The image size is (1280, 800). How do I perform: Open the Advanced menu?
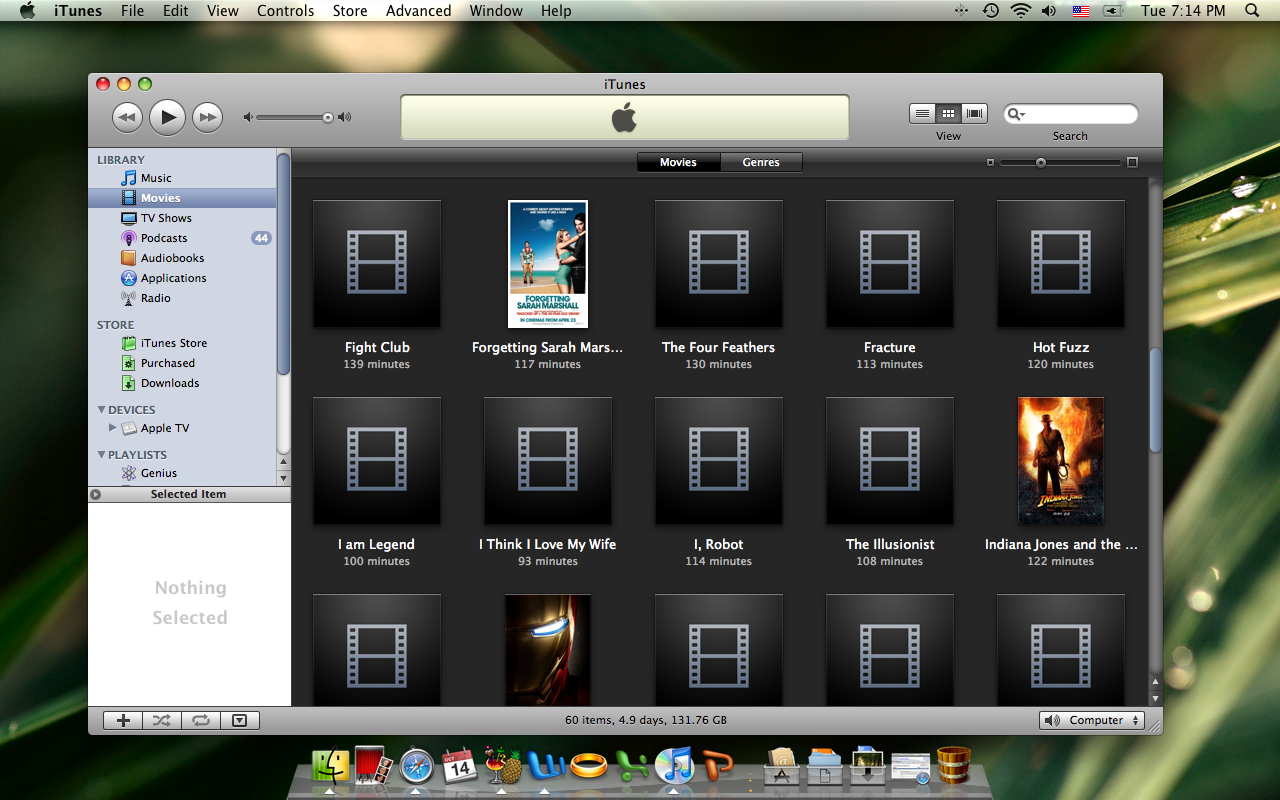(418, 11)
